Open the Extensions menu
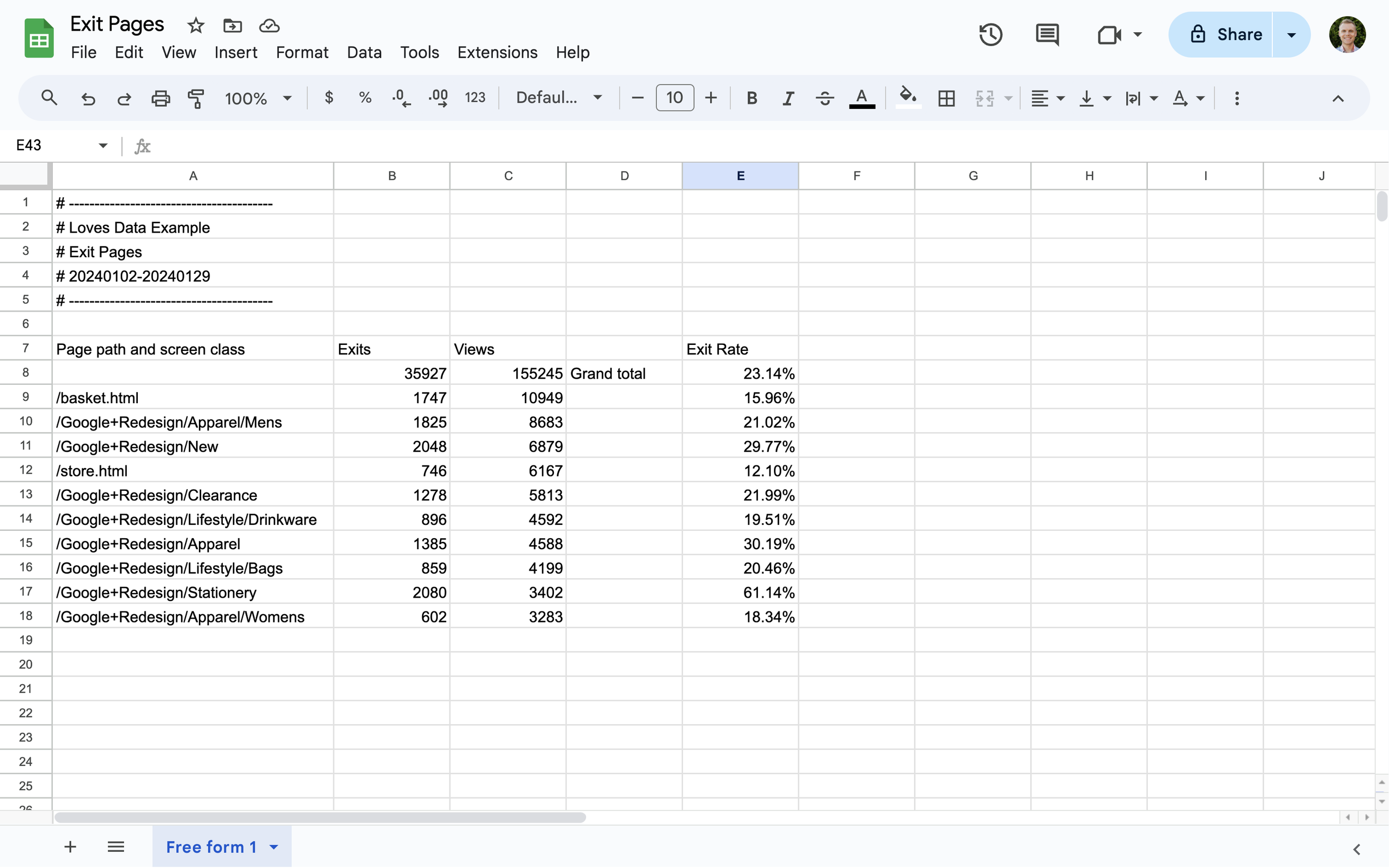This screenshot has height=868, width=1389. (496, 52)
